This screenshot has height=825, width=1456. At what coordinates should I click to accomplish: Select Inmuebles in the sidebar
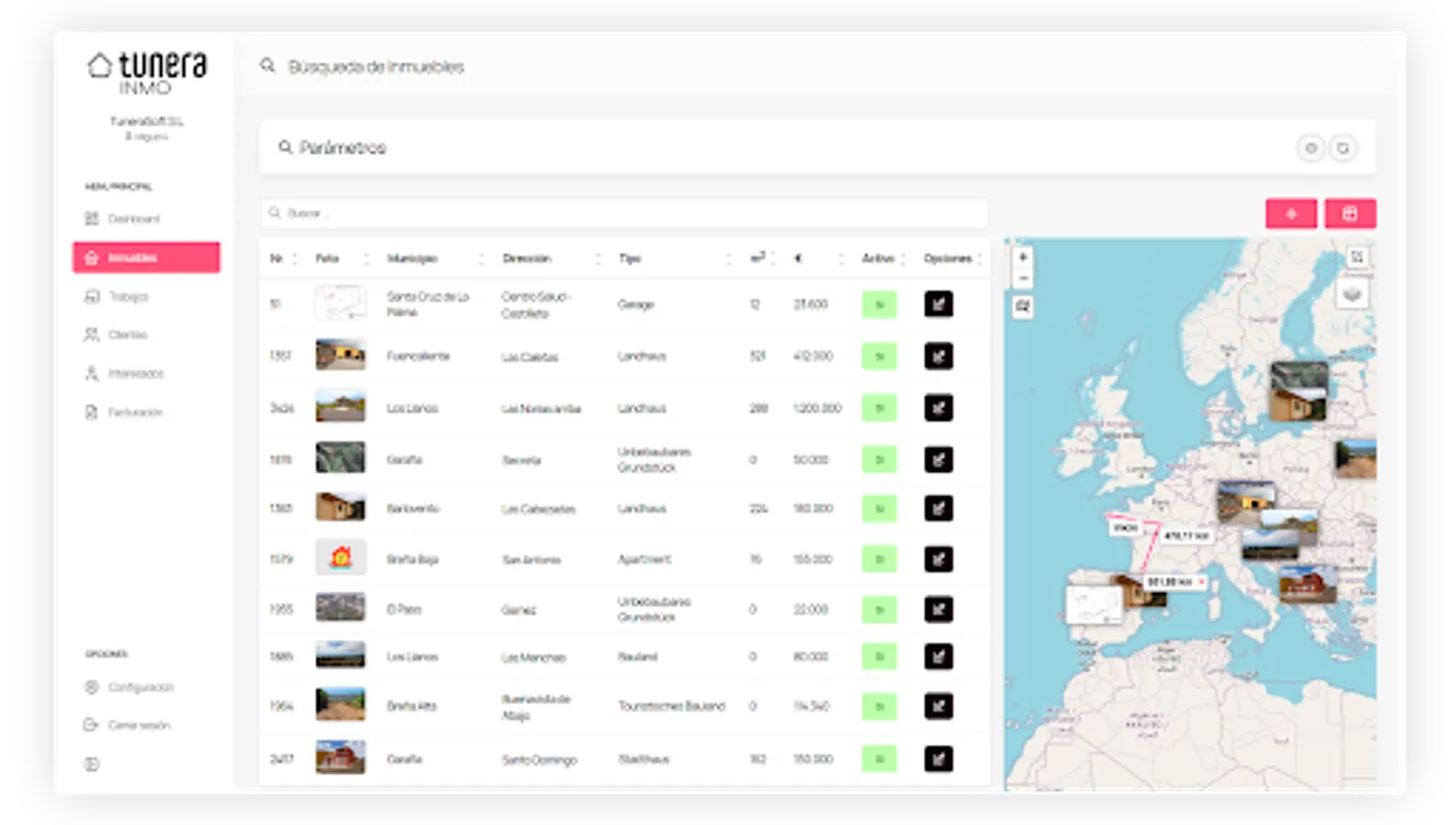tap(147, 258)
